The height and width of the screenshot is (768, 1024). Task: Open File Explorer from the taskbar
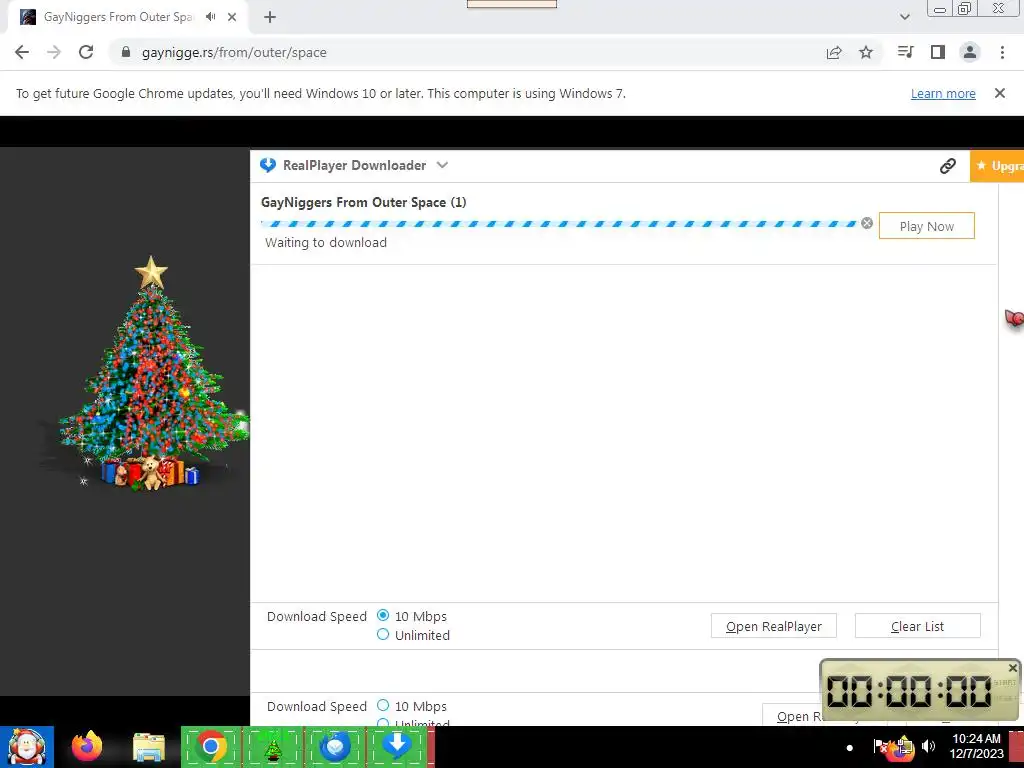(149, 747)
